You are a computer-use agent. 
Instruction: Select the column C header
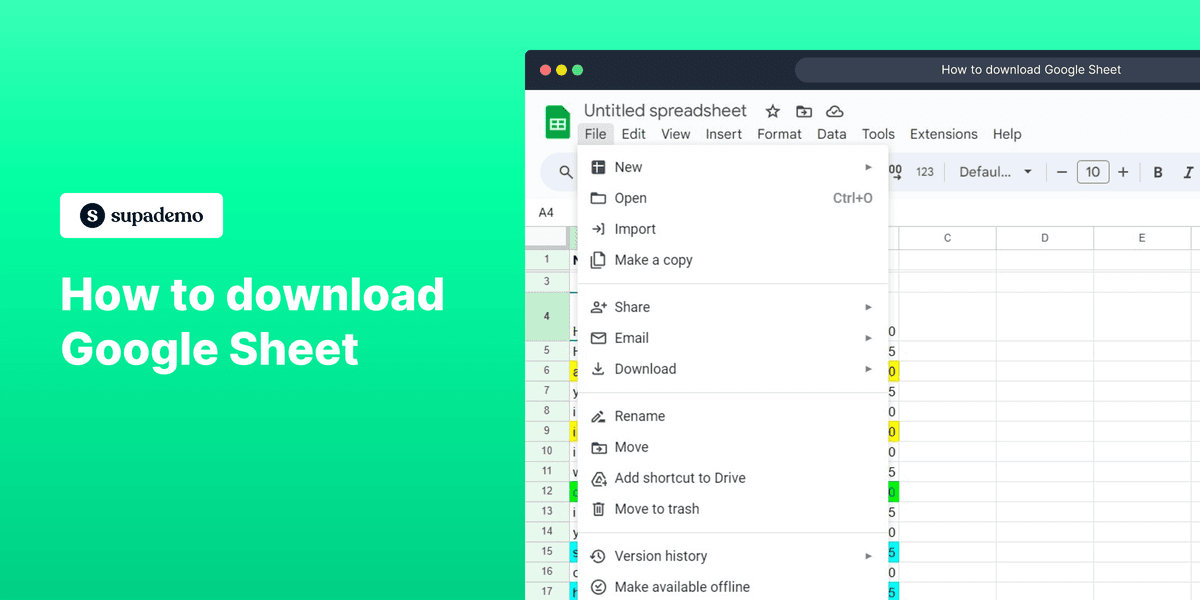click(946, 237)
